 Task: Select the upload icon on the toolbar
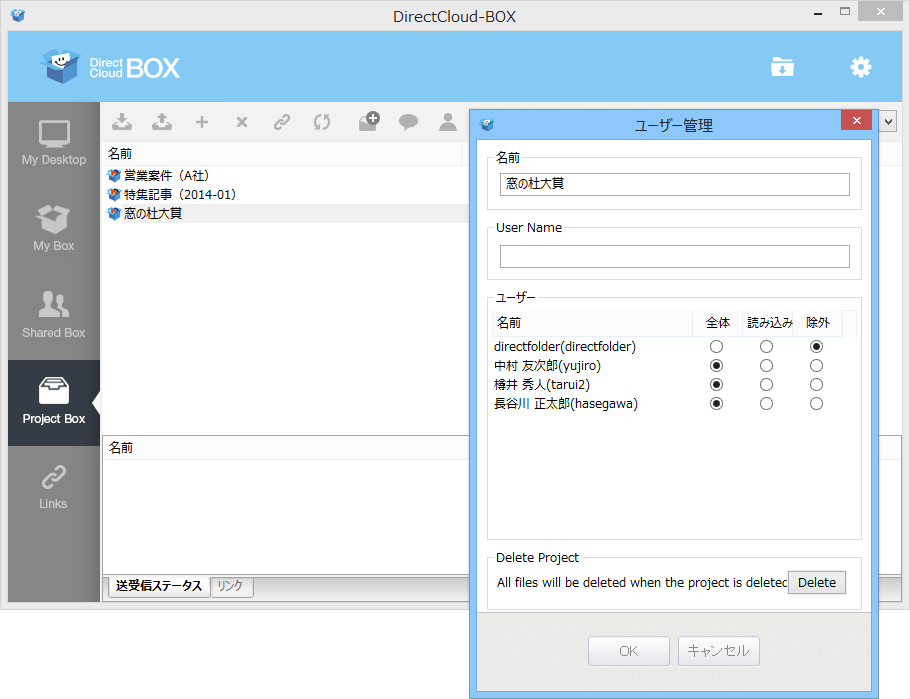pyautogui.click(x=162, y=122)
